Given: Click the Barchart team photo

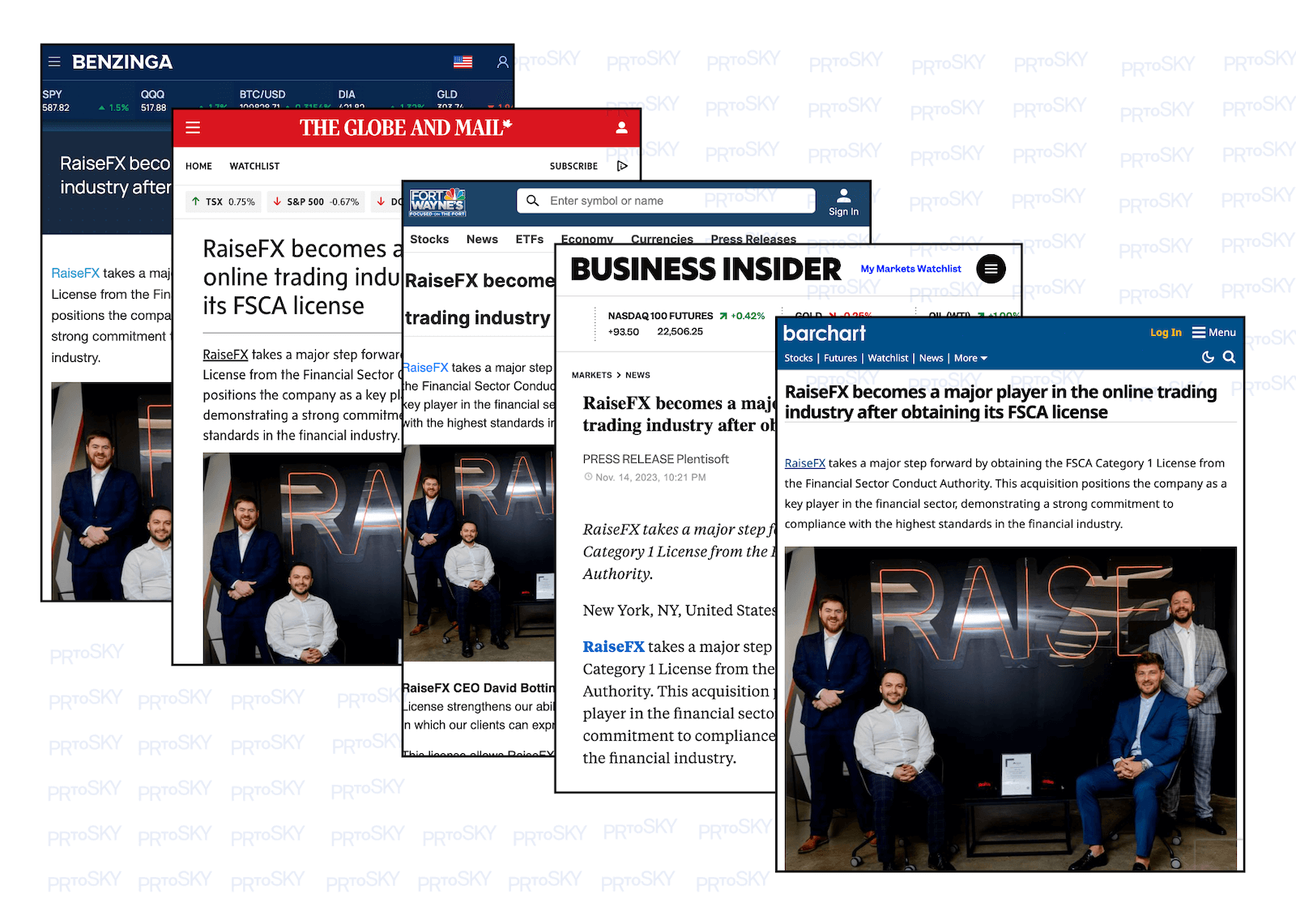Looking at the screenshot, I should [x=1010, y=709].
